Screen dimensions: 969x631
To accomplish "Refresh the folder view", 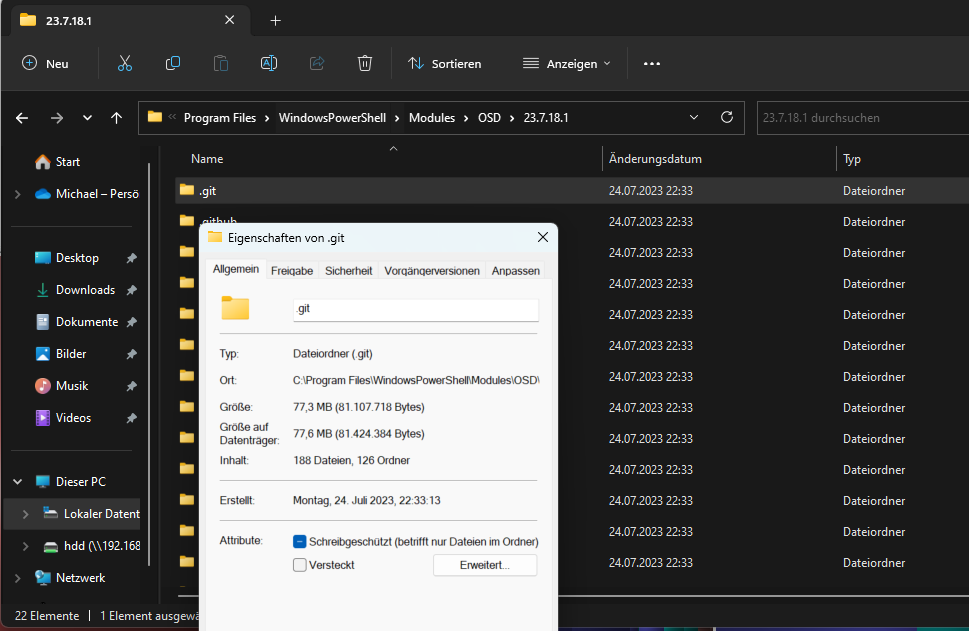I will click(x=727, y=117).
